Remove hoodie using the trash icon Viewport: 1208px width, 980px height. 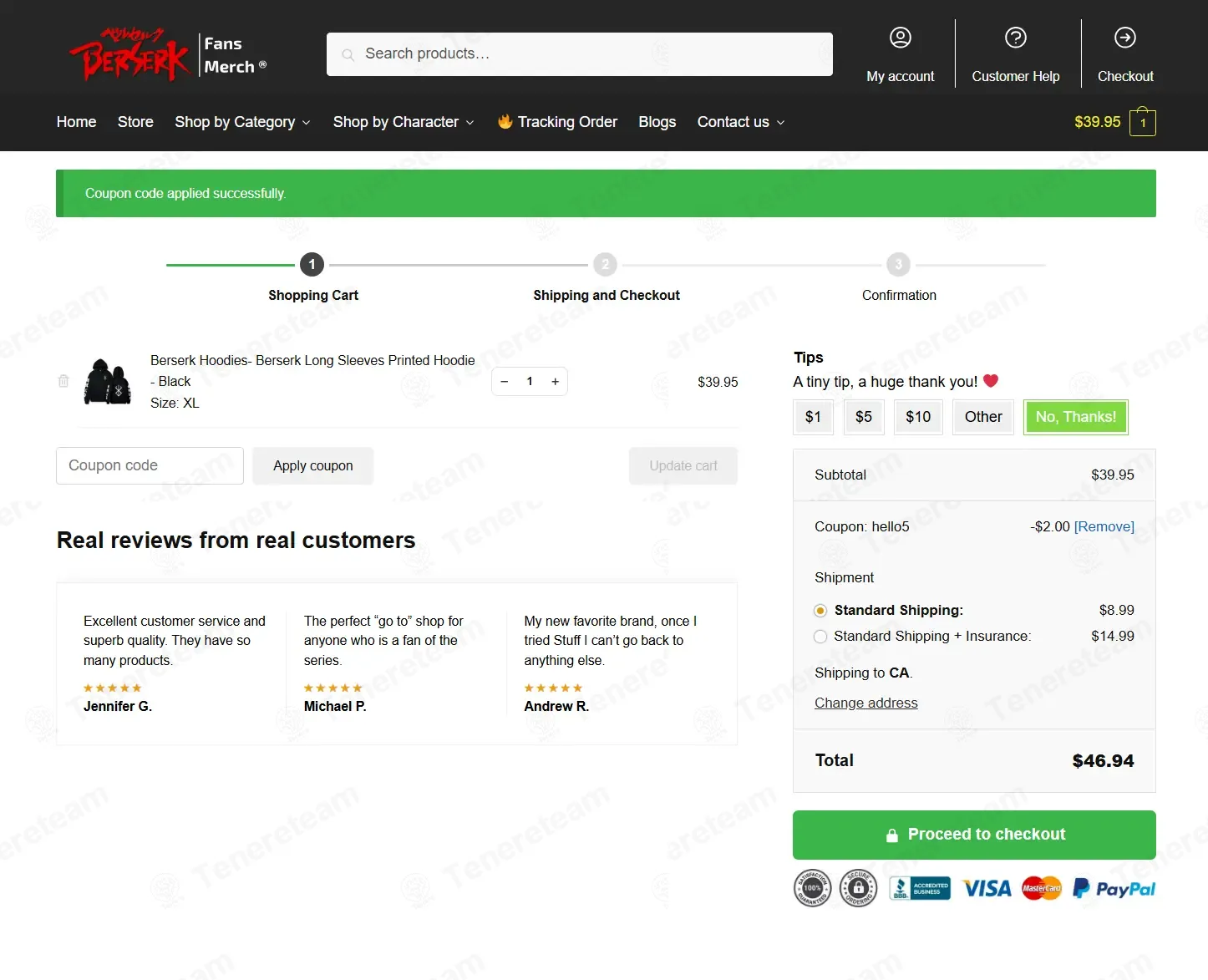tap(63, 381)
